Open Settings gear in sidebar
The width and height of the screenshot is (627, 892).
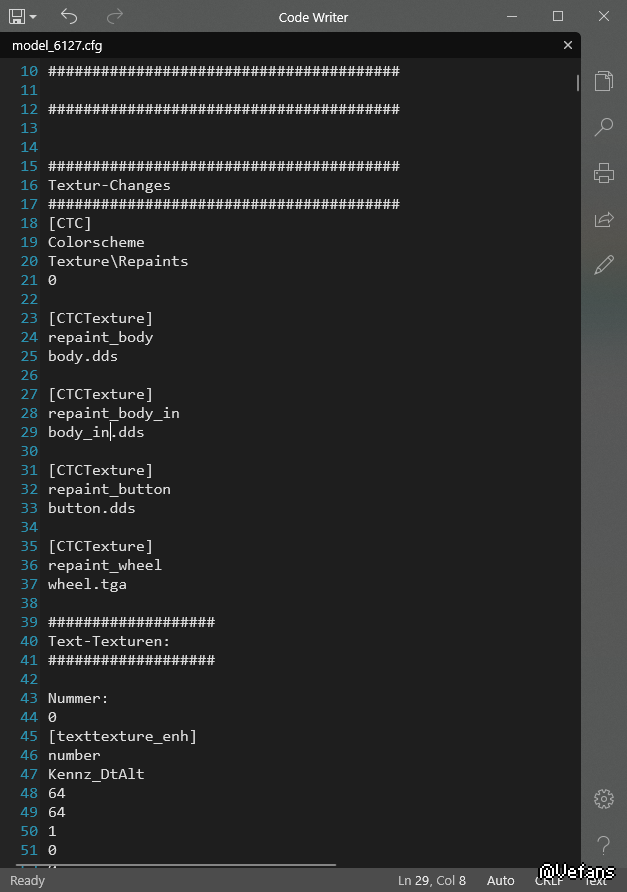(x=603, y=799)
